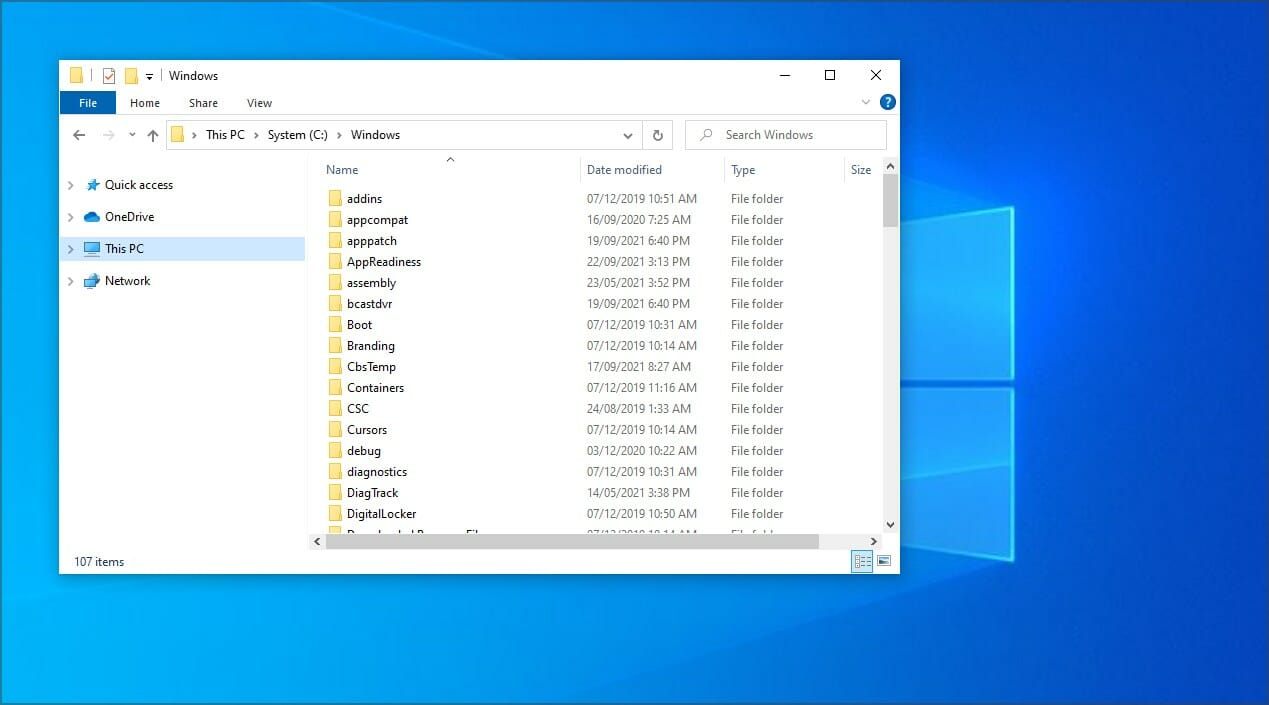The image size is (1269, 705).
Task: Expand the Quick access tree node
Action: pyautogui.click(x=70, y=185)
